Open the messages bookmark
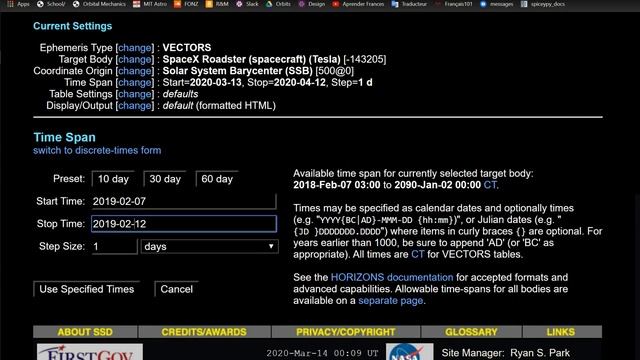The width and height of the screenshot is (640, 360). point(497,4)
